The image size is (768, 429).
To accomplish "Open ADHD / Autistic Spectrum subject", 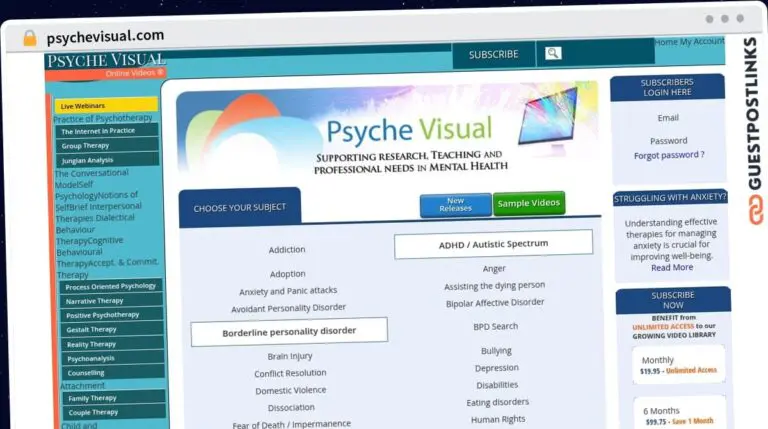I will pos(493,243).
